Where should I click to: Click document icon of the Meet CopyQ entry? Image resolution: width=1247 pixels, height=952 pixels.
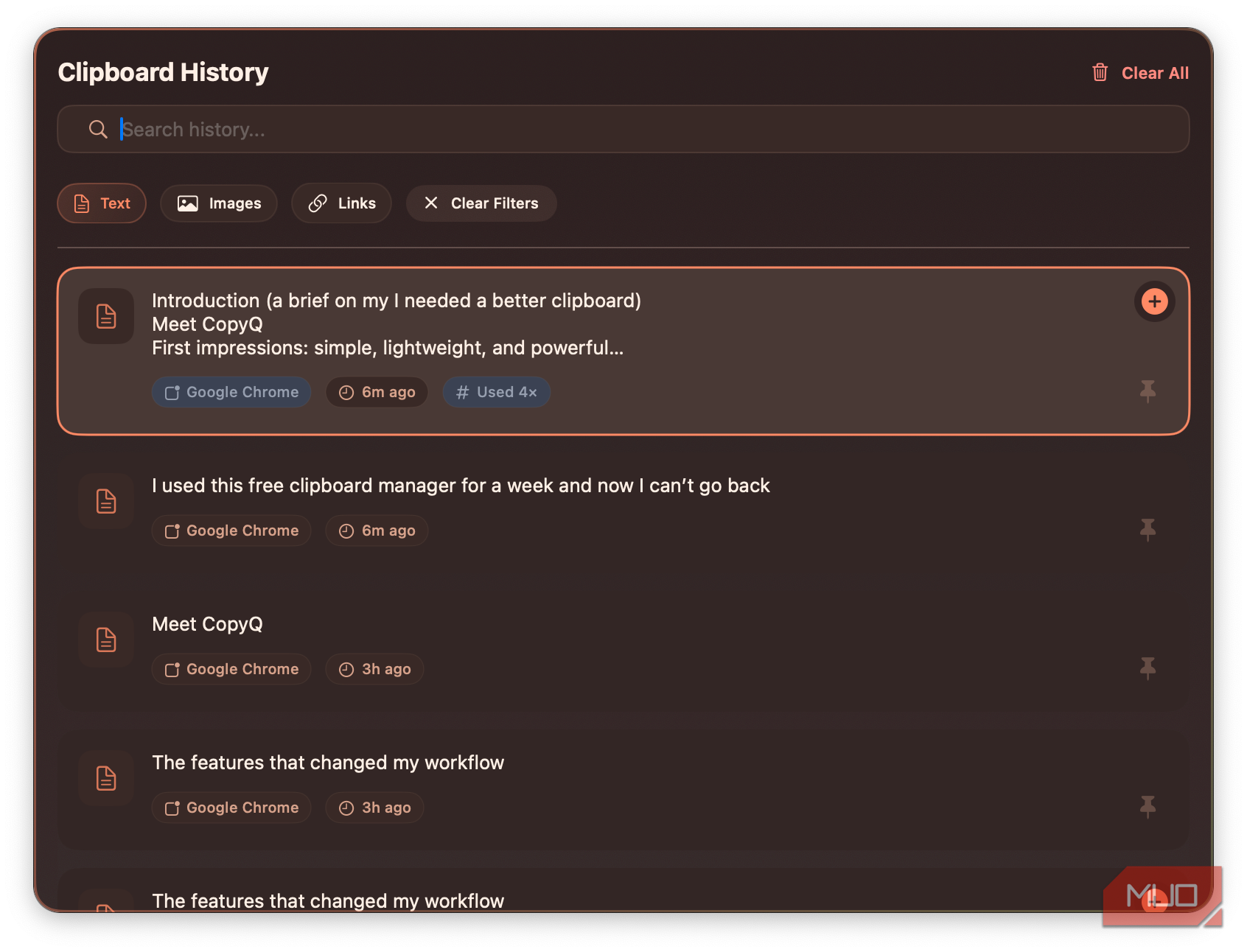[106, 640]
